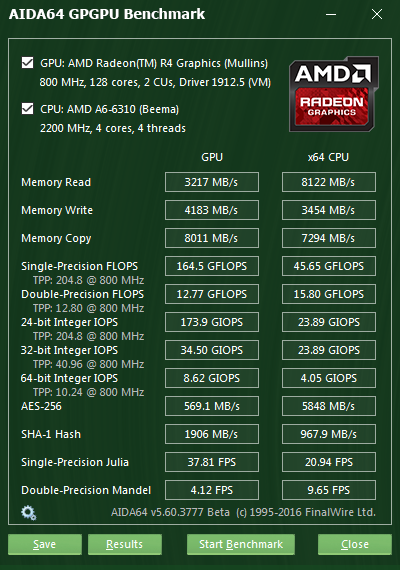Select the GPU Memory Read result 3217 MB/s
This screenshot has width=400, height=570.
(212, 182)
